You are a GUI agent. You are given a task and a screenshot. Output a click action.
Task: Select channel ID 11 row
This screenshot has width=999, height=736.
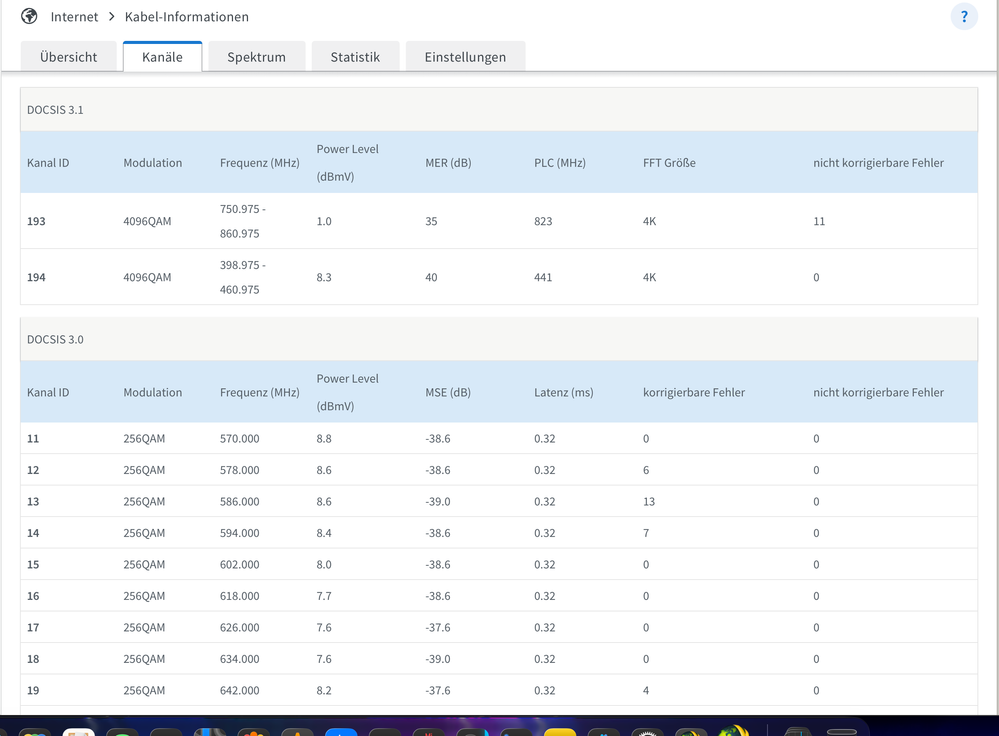pyautogui.click(x=33, y=439)
